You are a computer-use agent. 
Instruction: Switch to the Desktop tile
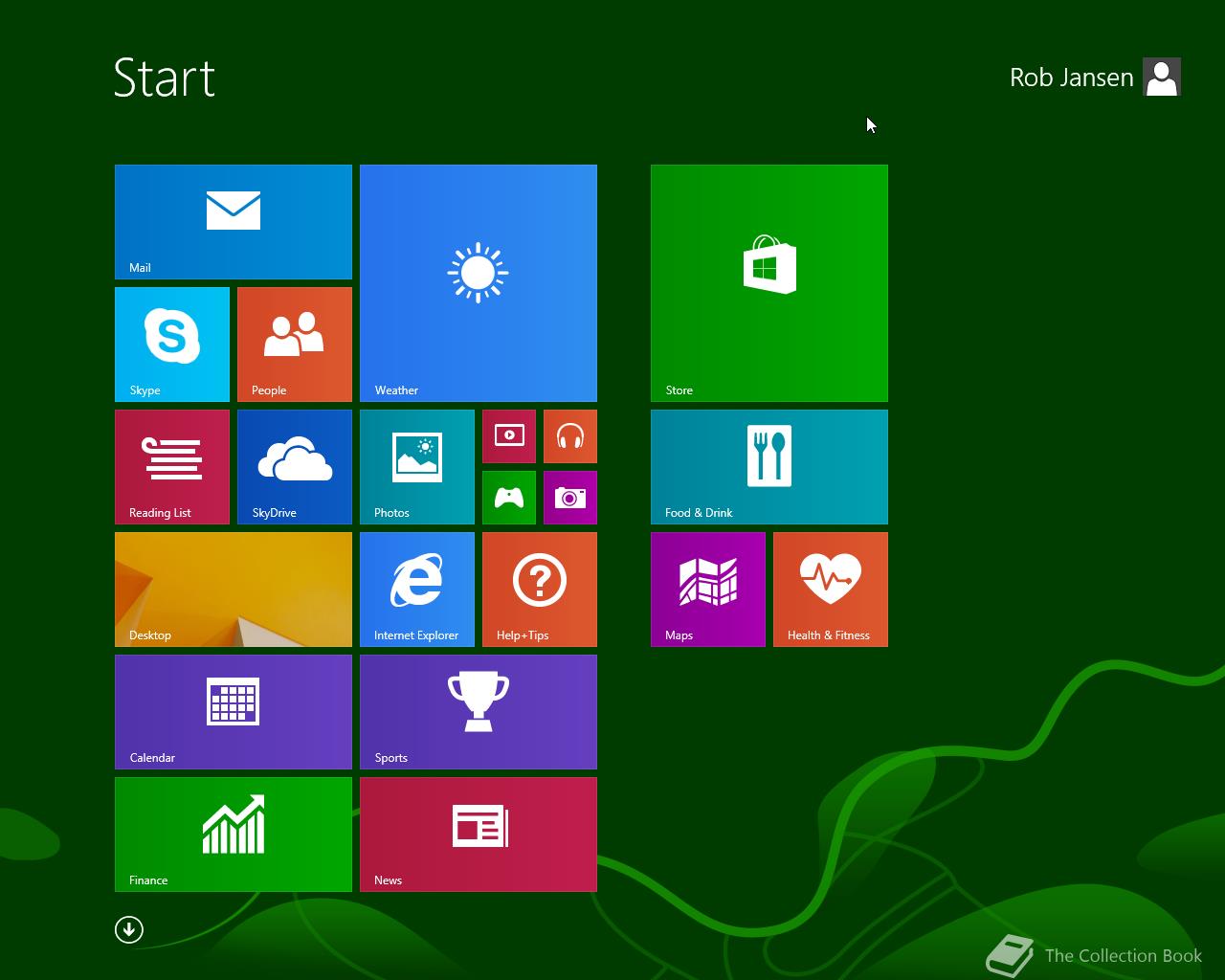click(x=234, y=590)
